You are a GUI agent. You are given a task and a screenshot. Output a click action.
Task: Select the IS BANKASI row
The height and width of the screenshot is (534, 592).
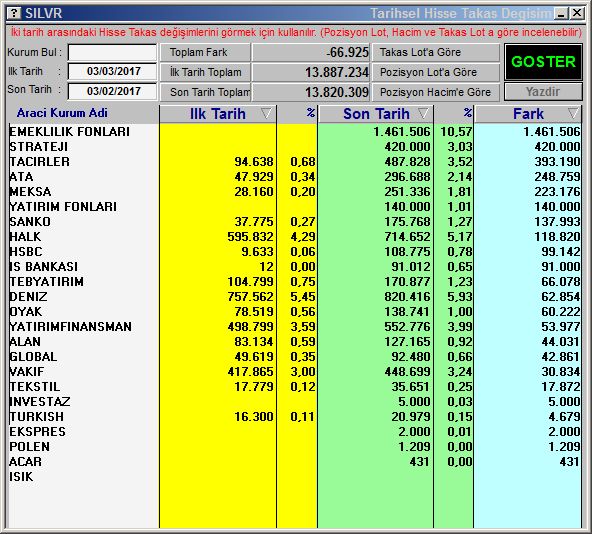point(294,267)
